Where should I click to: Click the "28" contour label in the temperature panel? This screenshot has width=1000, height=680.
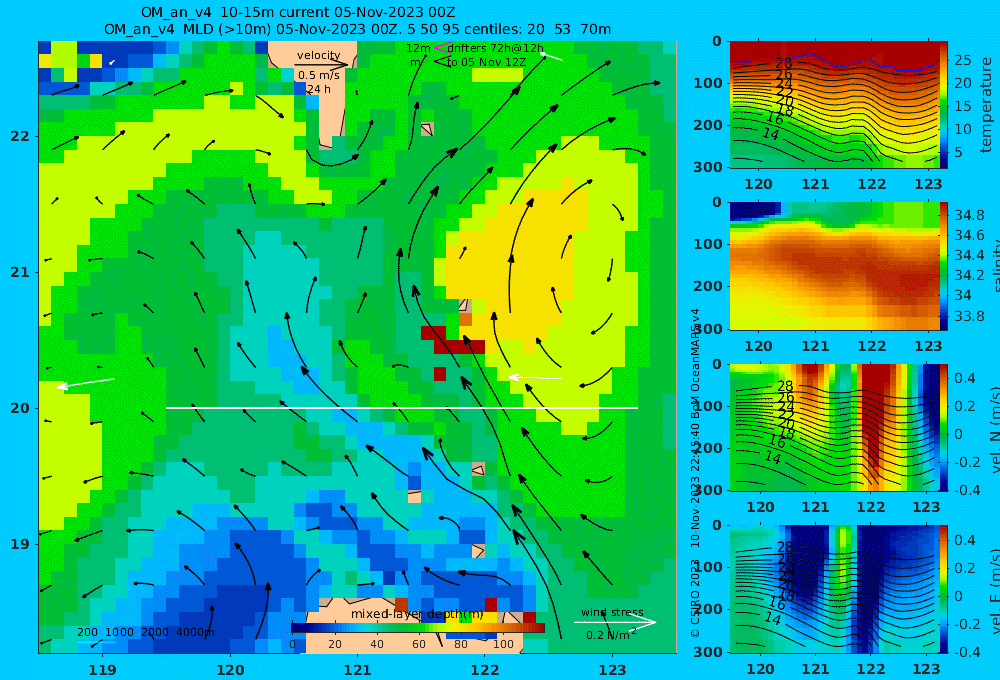784,63
